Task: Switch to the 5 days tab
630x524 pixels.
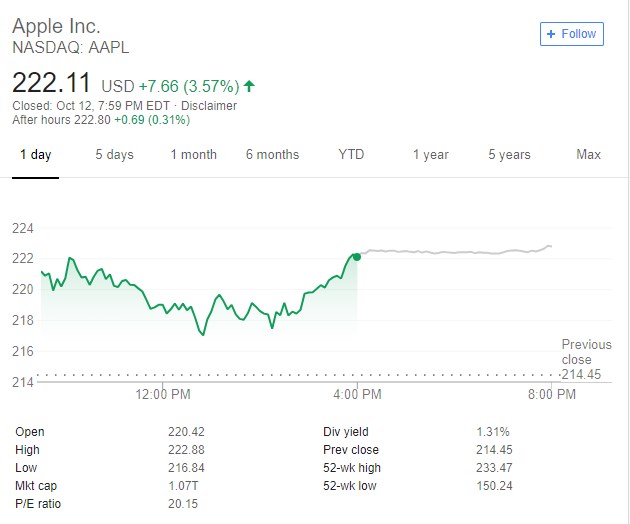Action: pos(114,155)
